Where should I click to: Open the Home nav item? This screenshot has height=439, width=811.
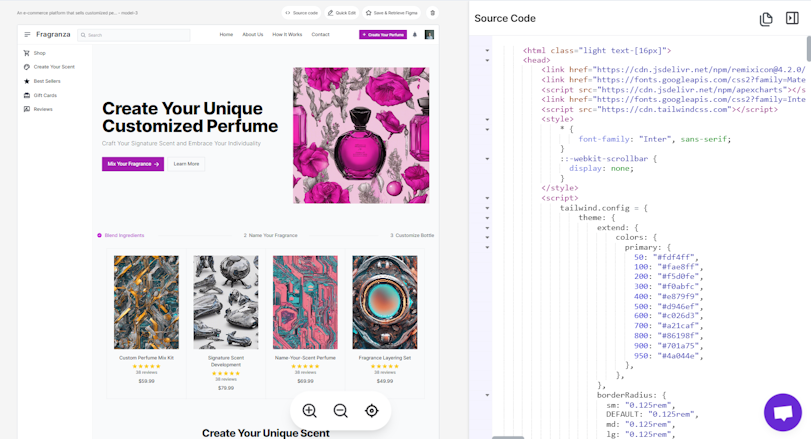click(x=226, y=35)
